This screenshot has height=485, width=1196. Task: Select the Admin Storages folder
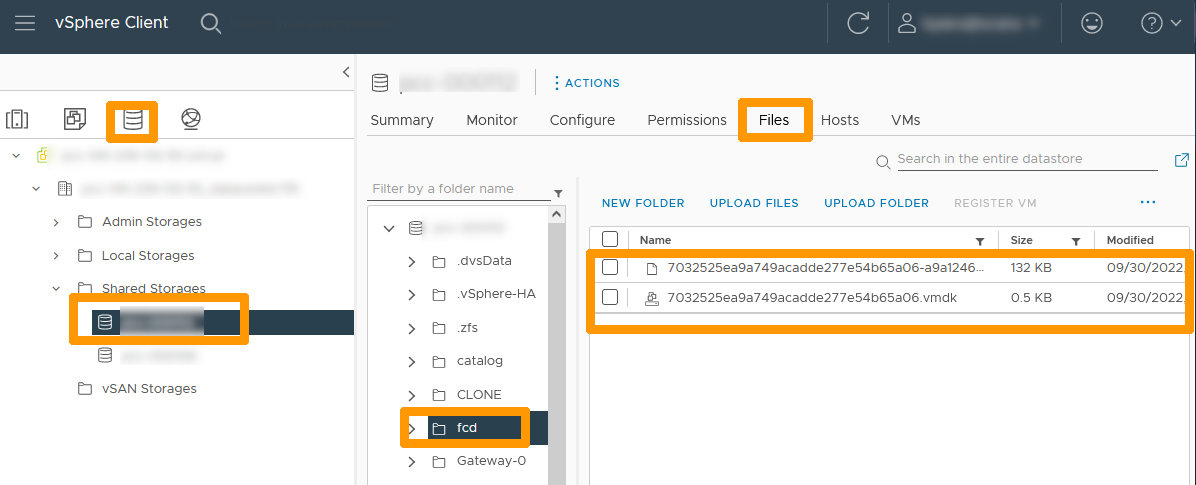[x=152, y=222]
